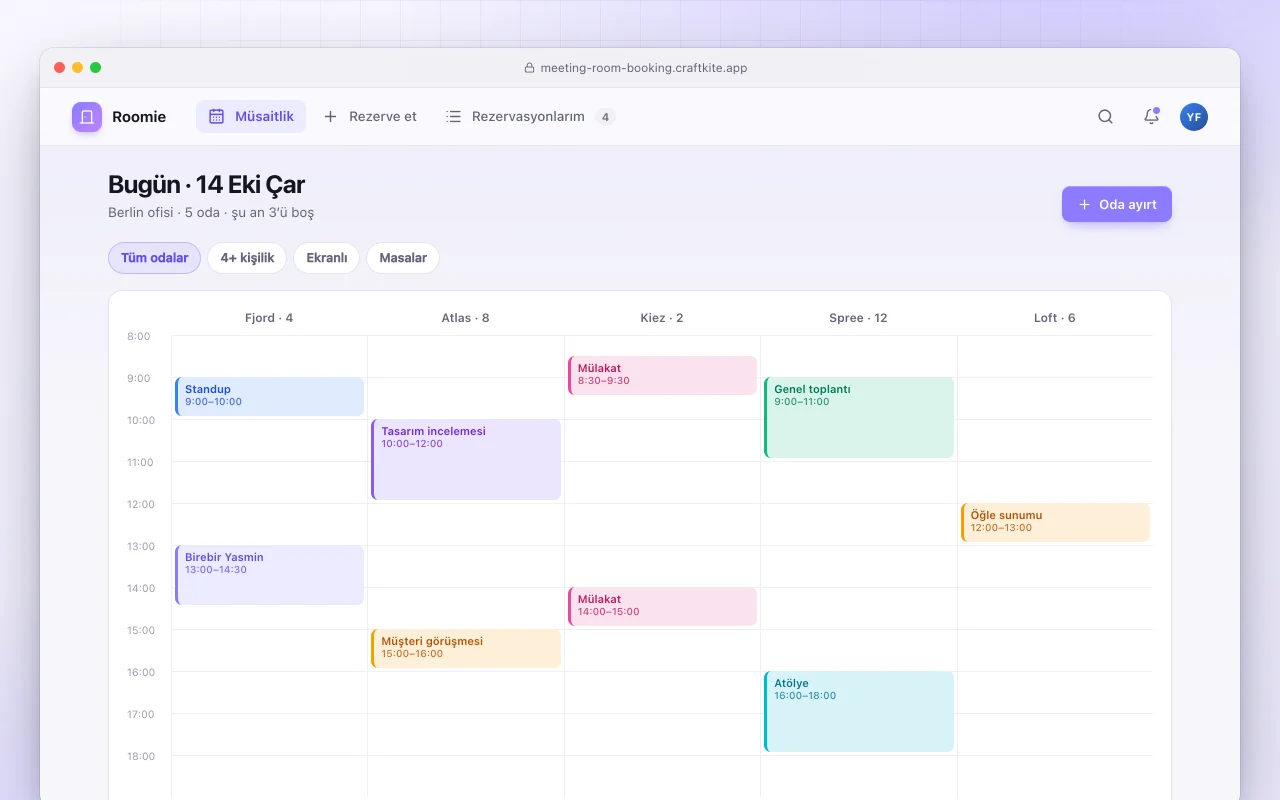Image resolution: width=1280 pixels, height=800 pixels.
Task: Toggle the 4+ kişilik filter chip
Action: (x=247, y=258)
